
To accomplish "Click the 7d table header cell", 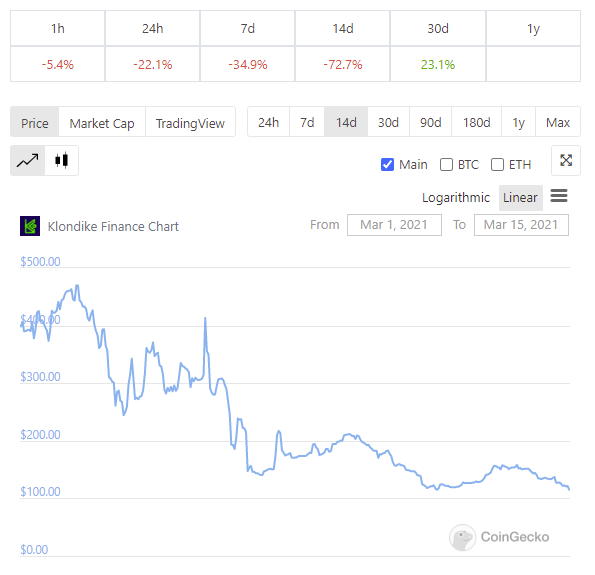I will [x=248, y=28].
